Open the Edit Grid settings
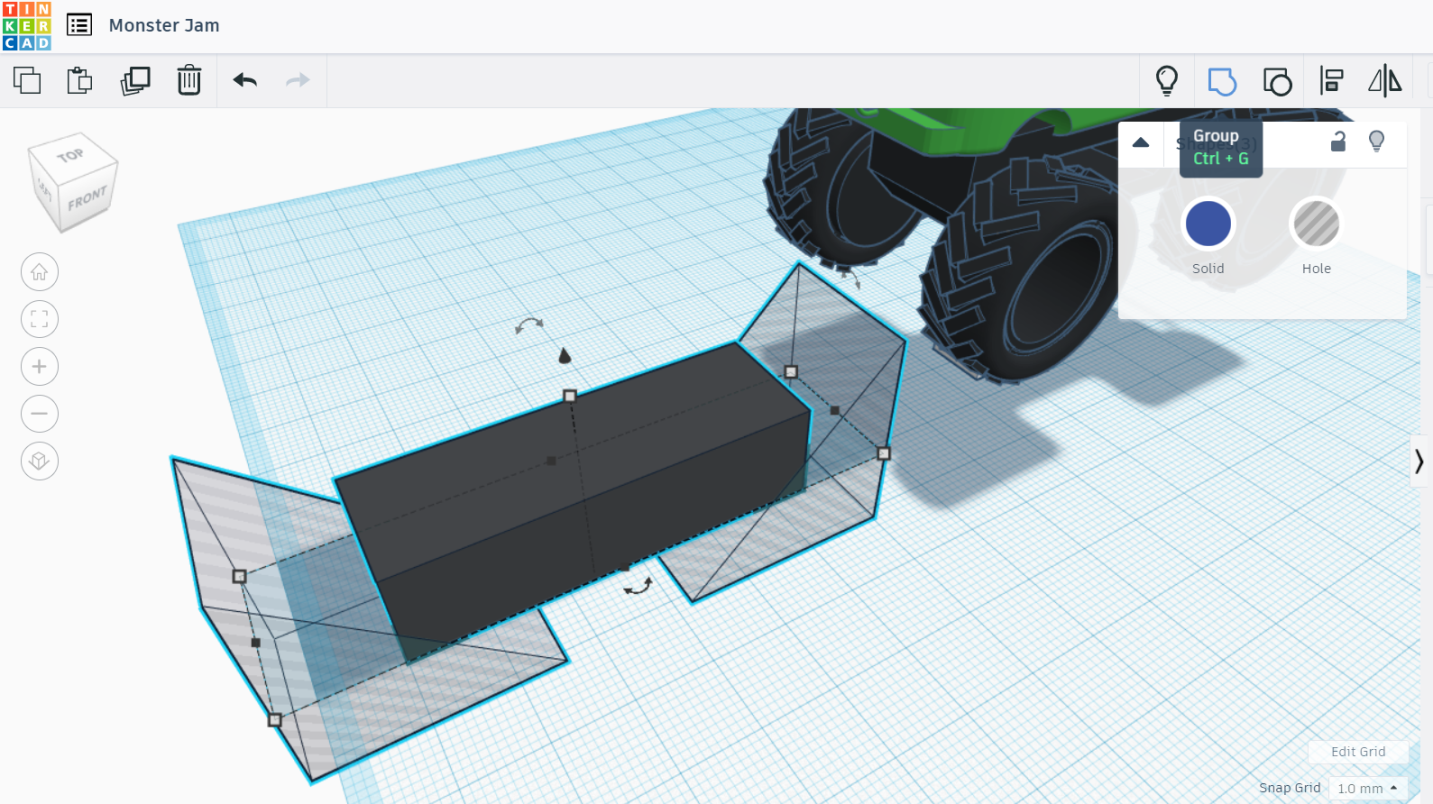 pyautogui.click(x=1358, y=752)
